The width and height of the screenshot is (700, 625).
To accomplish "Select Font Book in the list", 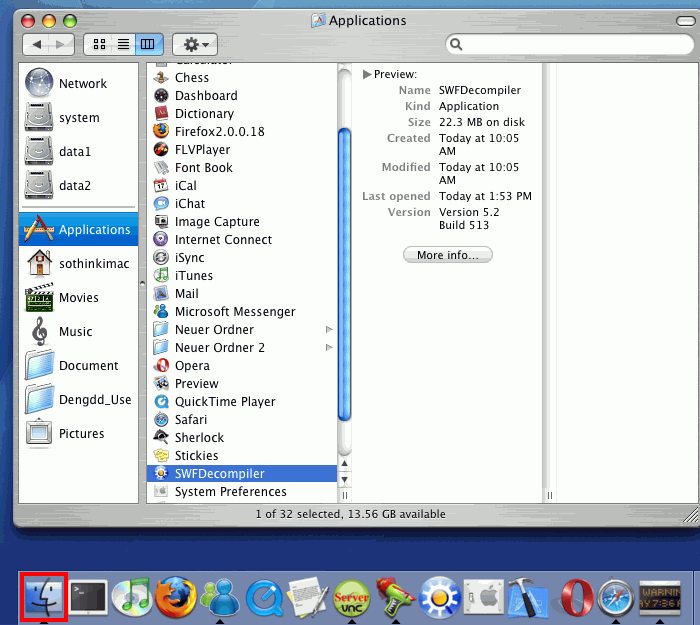I will (x=242, y=167).
